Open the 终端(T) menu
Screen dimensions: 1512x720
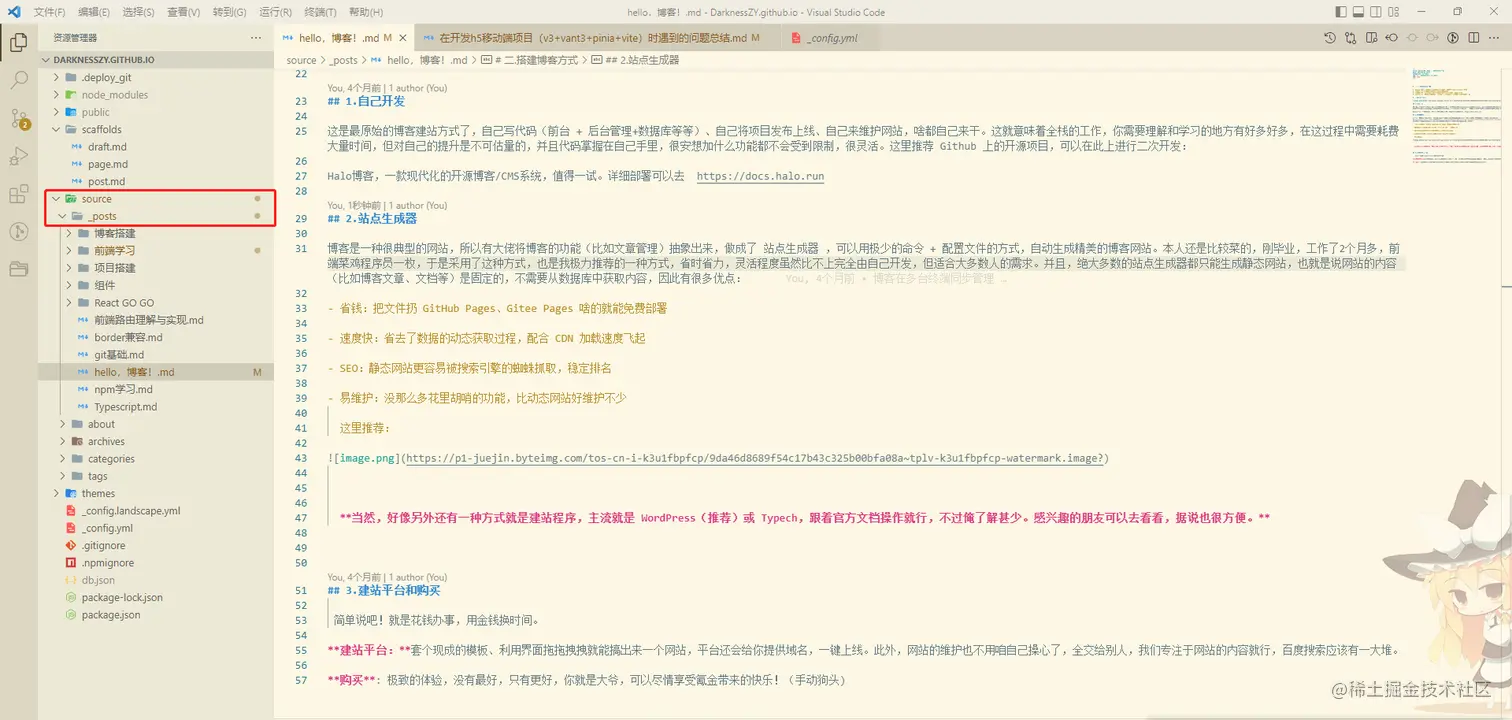(x=320, y=12)
